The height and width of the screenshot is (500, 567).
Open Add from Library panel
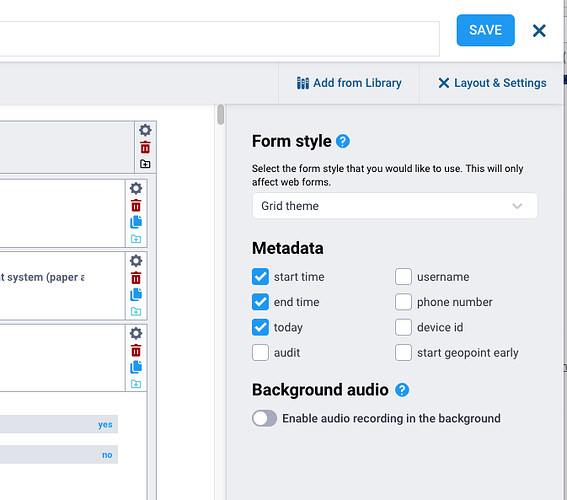(x=349, y=83)
